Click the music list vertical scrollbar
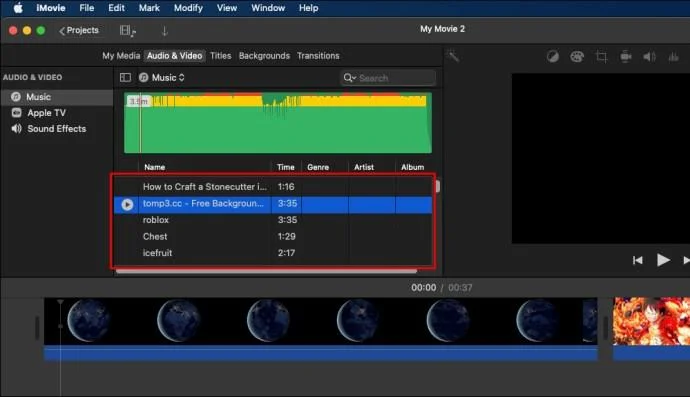Image resolution: width=690 pixels, height=397 pixels. 437,186
